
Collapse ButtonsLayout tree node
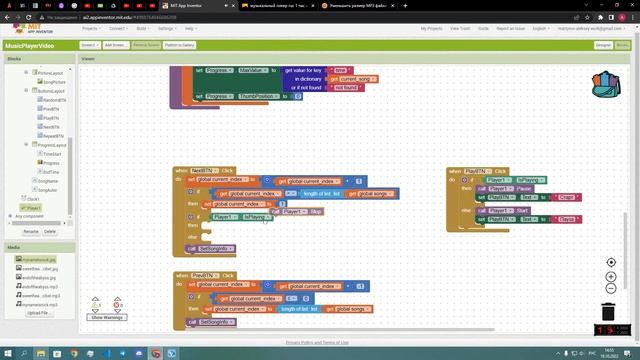pos(26,90)
